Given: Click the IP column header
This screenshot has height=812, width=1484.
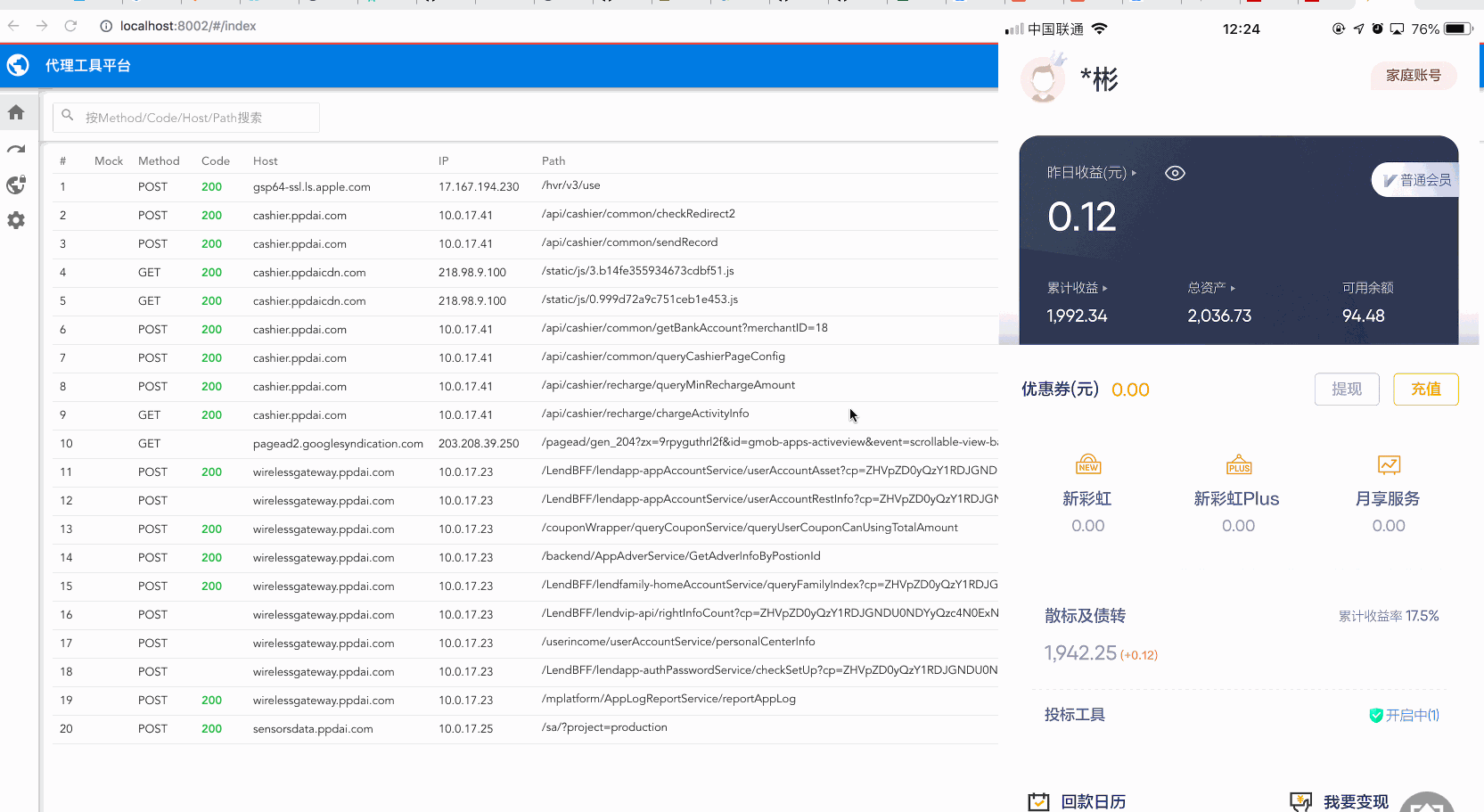Looking at the screenshot, I should (x=443, y=161).
